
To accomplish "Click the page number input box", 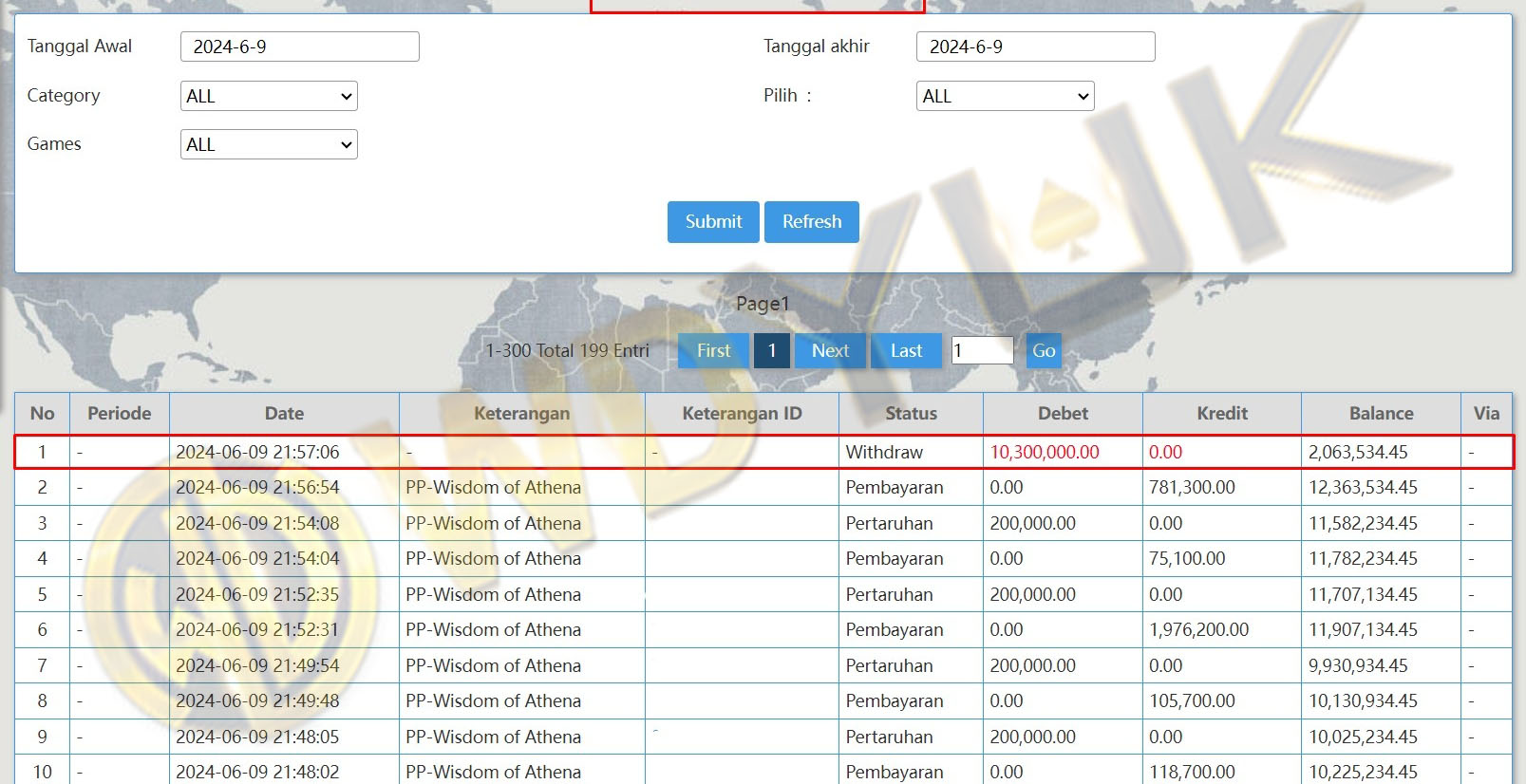I will pos(983,350).
